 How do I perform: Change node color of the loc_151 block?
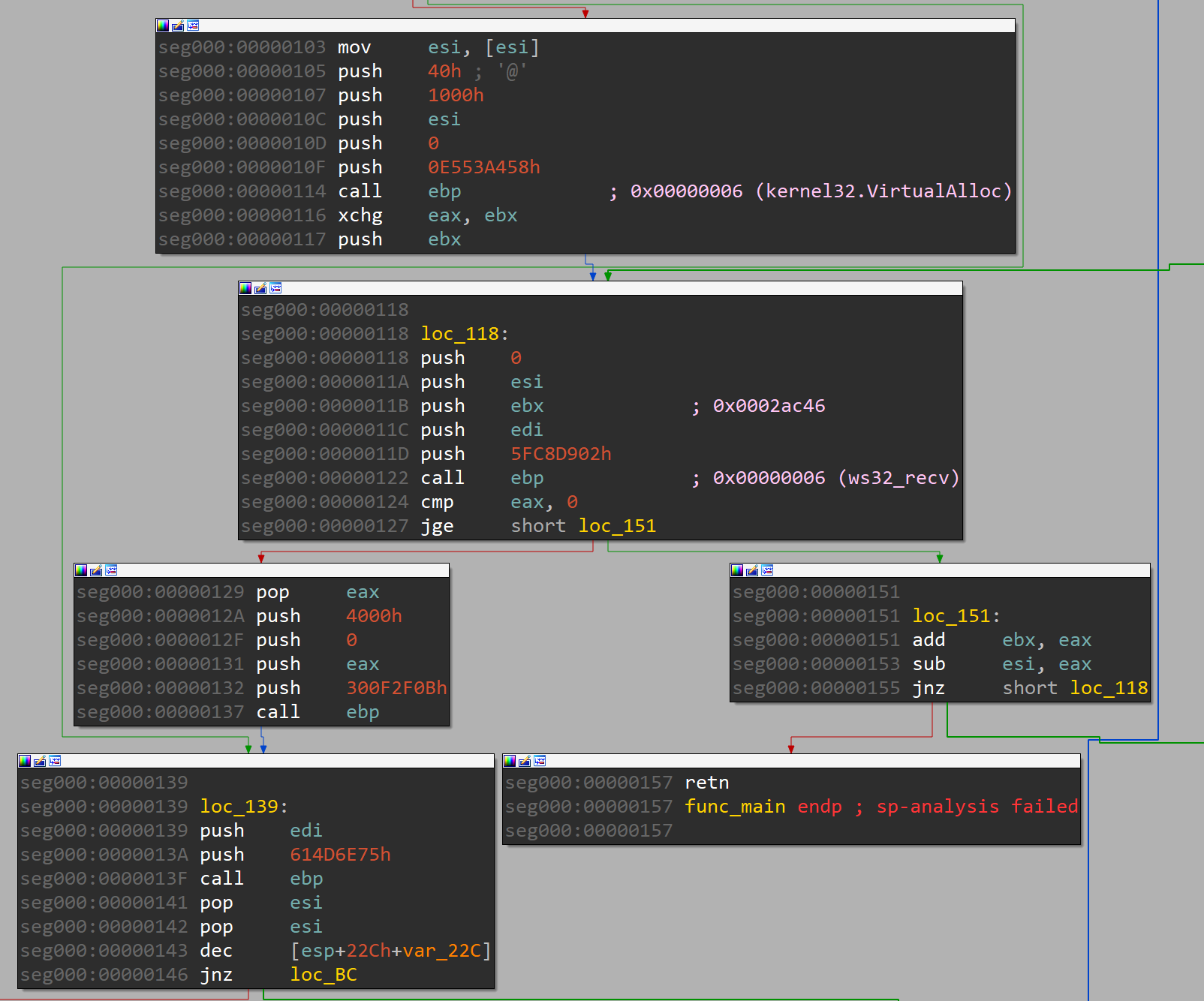pos(737,570)
